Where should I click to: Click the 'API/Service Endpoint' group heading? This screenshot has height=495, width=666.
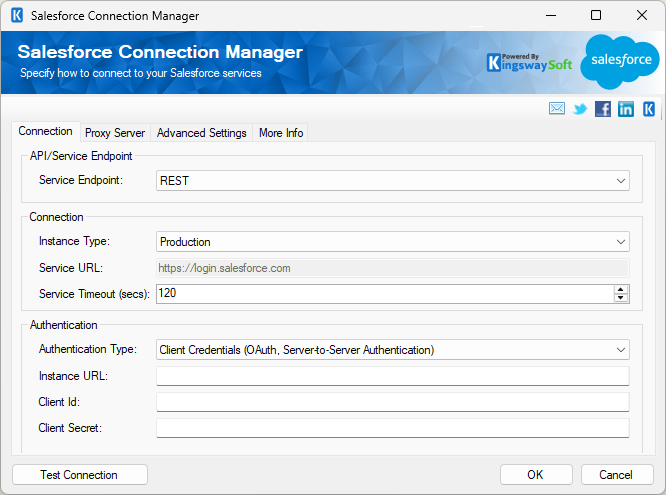[x=81, y=156]
